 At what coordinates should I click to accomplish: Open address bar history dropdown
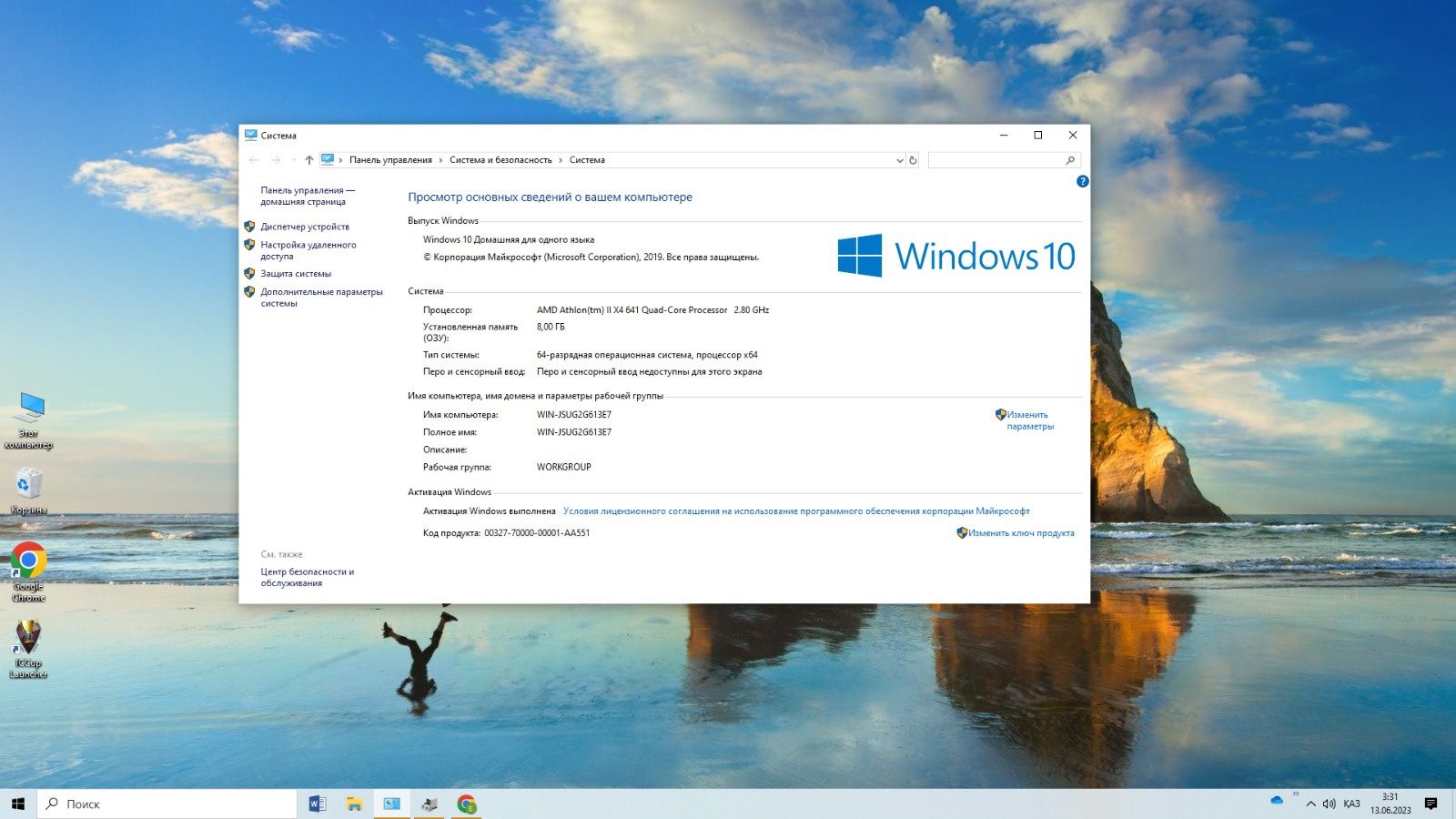(900, 160)
